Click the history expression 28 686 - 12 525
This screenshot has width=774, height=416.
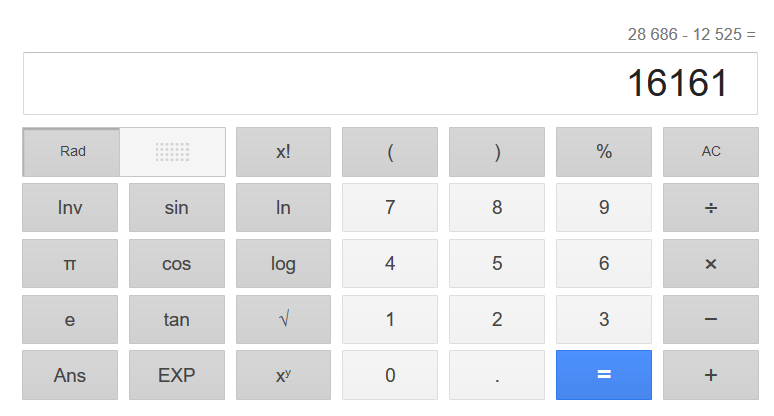tap(691, 35)
